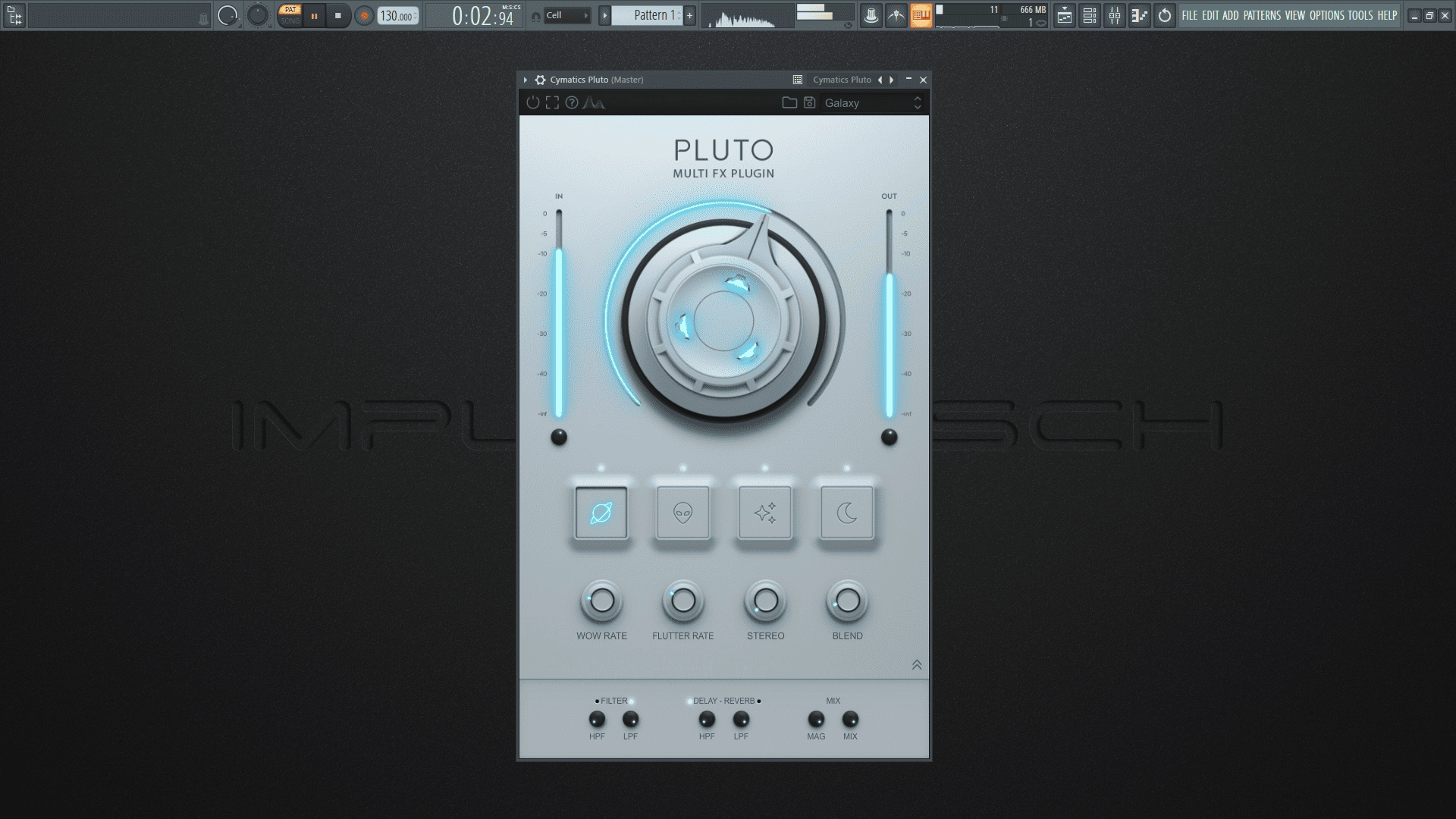Click the IN level knob below input meter
This screenshot has width=1456, height=819.
559,437
